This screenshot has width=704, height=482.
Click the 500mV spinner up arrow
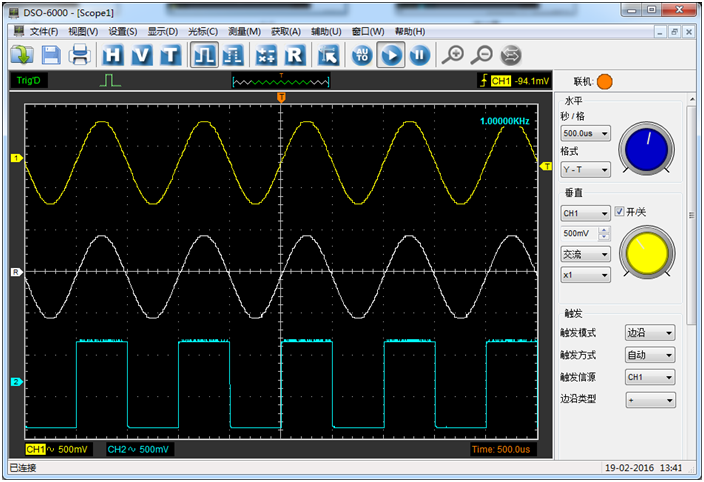[604, 230]
